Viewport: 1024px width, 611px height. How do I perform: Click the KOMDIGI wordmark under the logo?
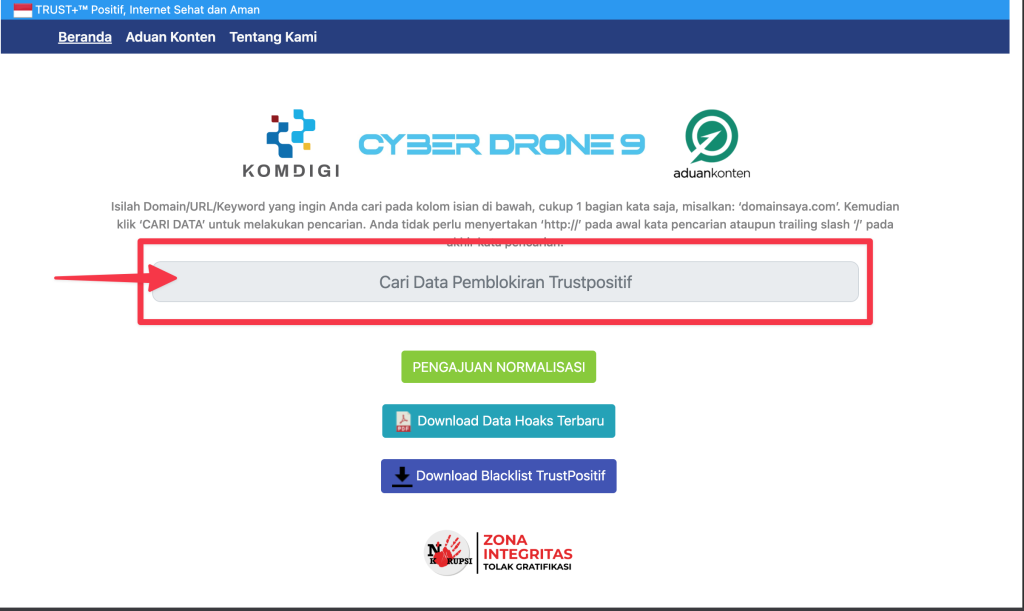click(x=291, y=171)
